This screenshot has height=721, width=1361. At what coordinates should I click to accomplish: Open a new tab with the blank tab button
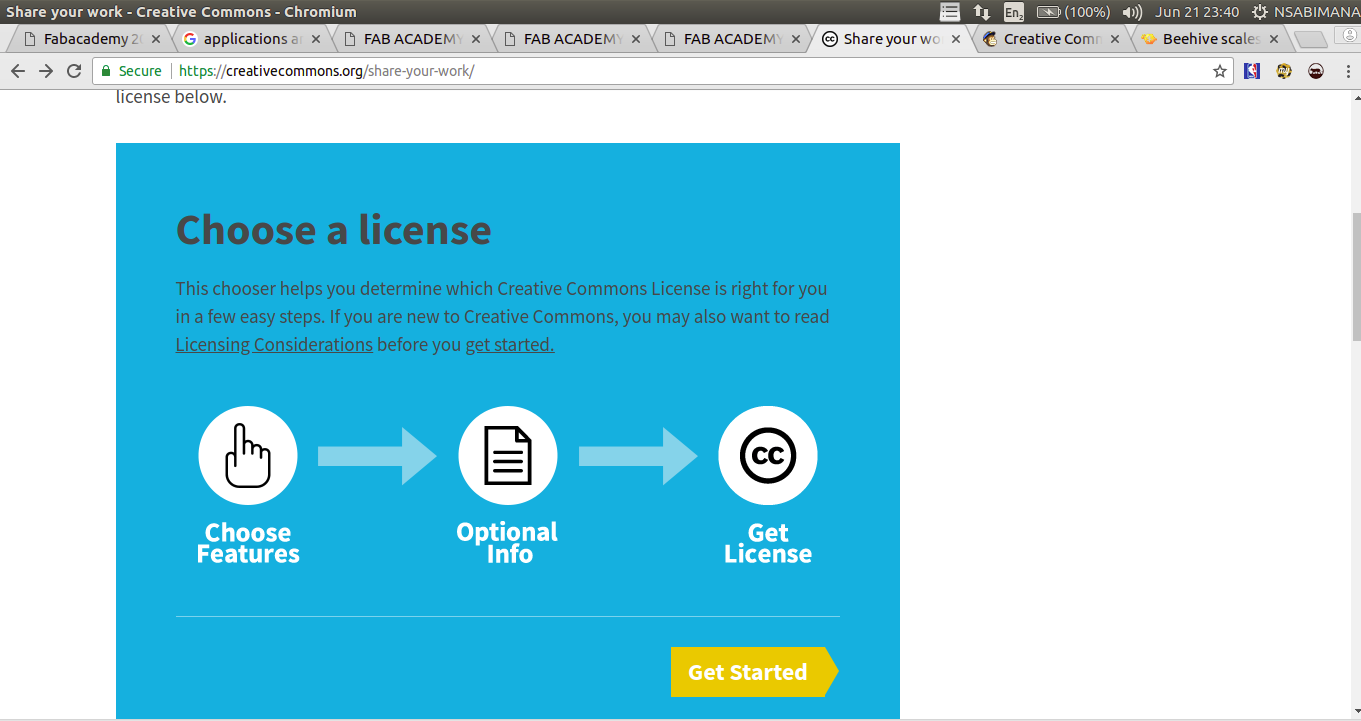tap(1310, 39)
